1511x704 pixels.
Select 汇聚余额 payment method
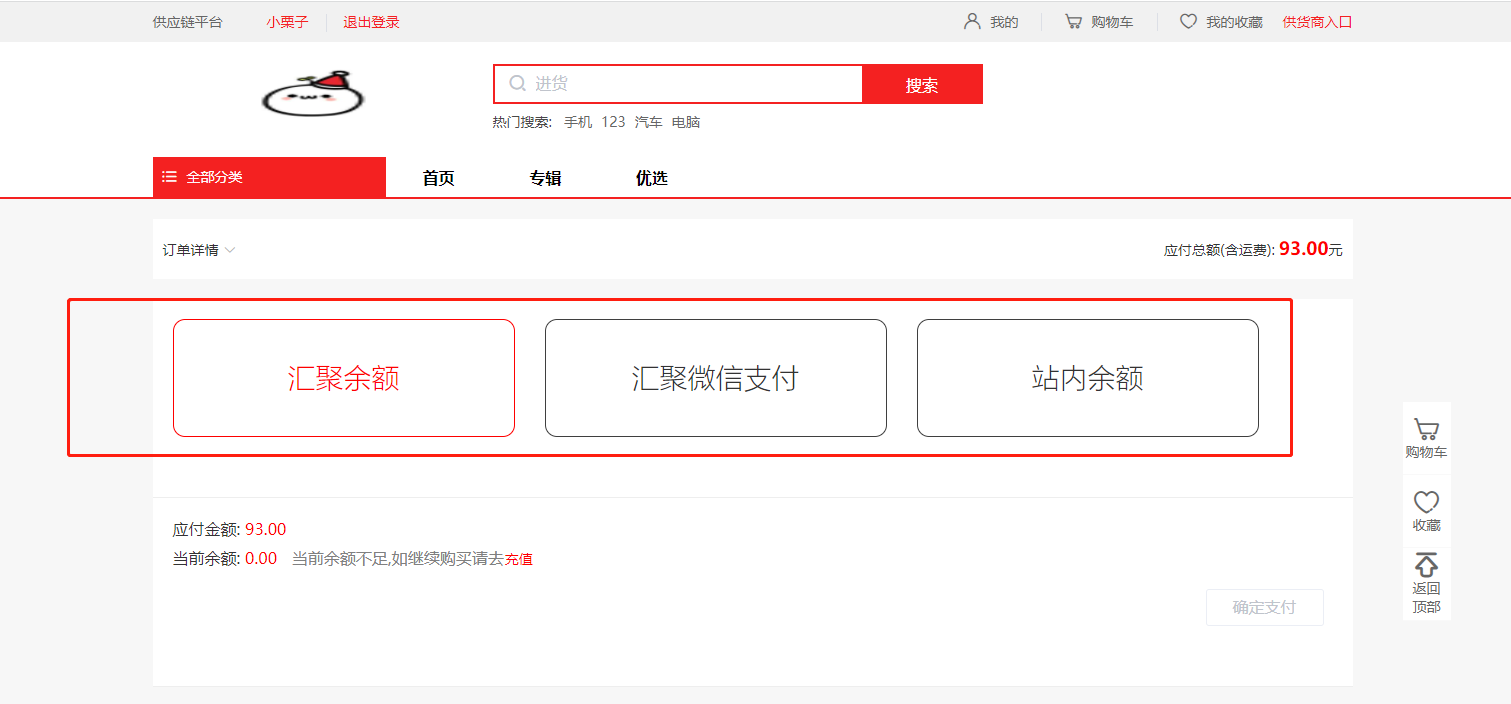click(344, 378)
